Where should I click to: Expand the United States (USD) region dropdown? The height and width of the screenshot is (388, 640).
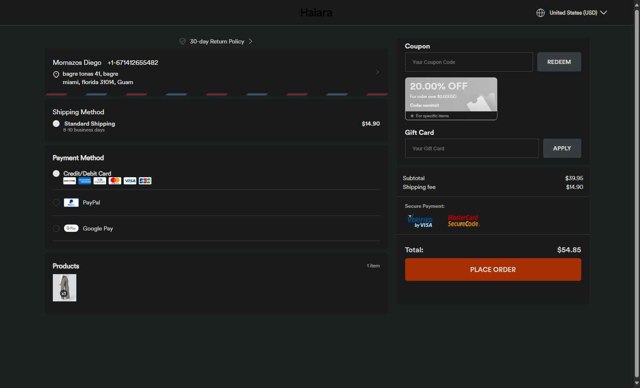click(x=578, y=13)
